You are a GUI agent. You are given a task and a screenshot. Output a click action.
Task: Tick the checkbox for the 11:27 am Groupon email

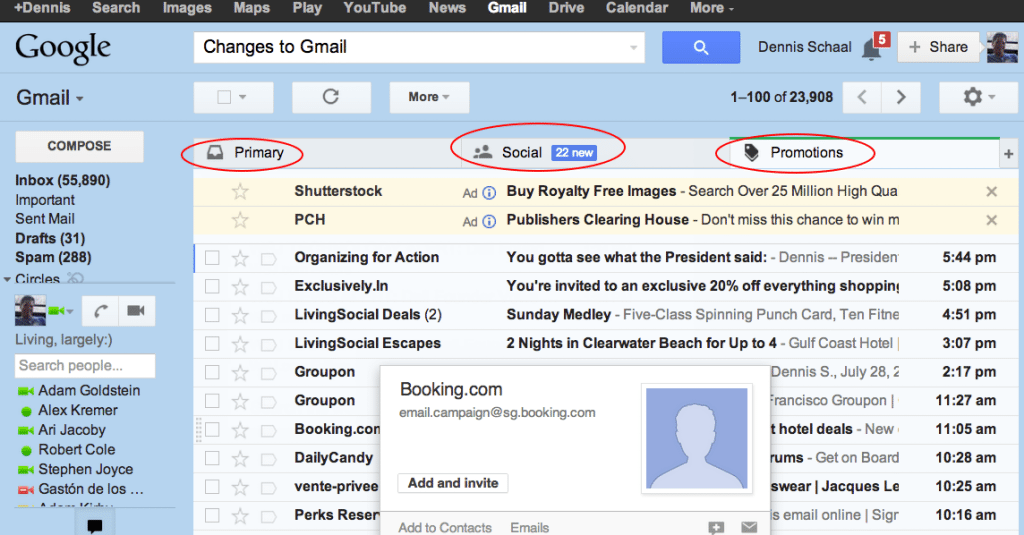(212, 401)
